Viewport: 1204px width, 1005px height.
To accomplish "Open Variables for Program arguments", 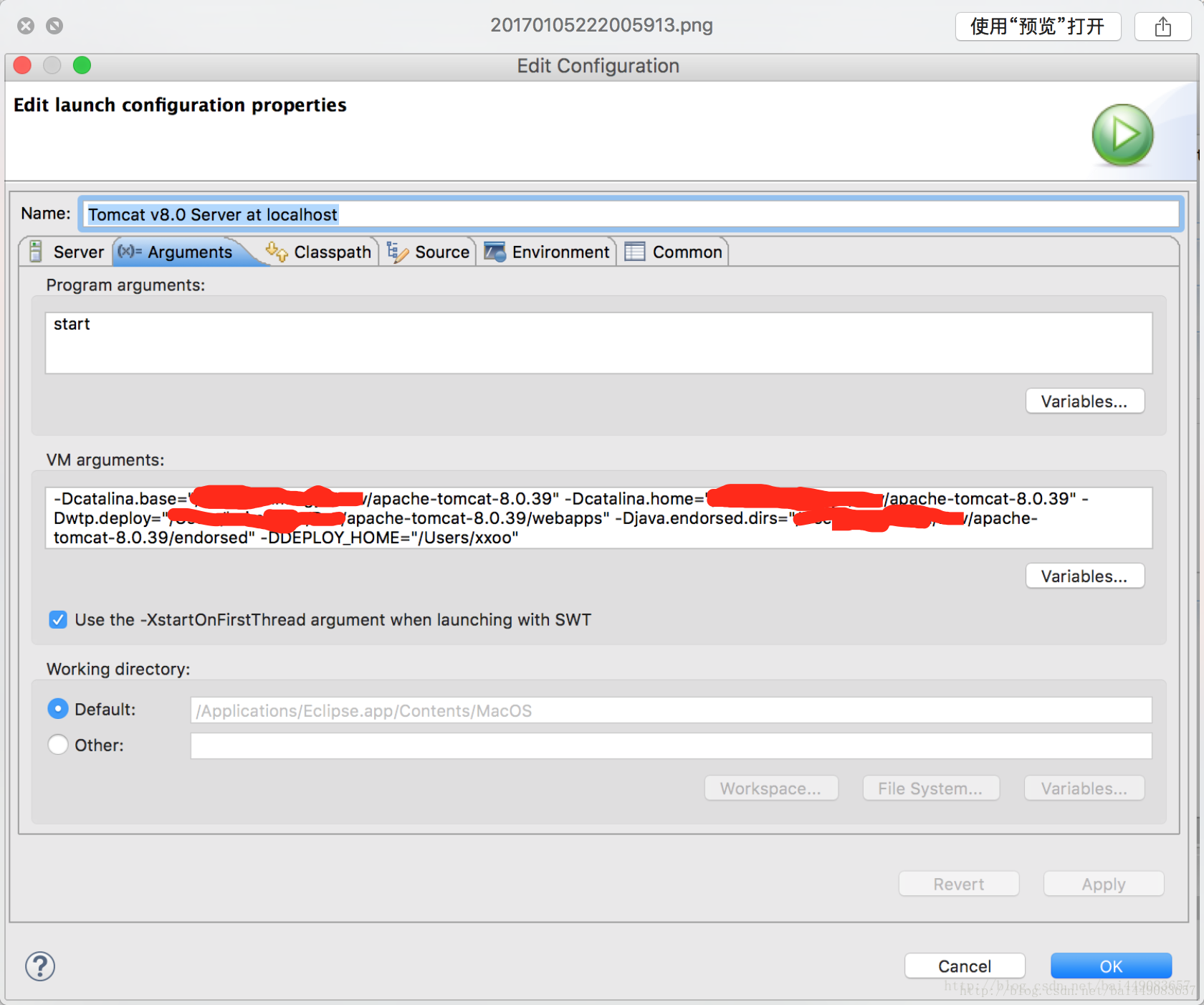I will click(x=1084, y=401).
